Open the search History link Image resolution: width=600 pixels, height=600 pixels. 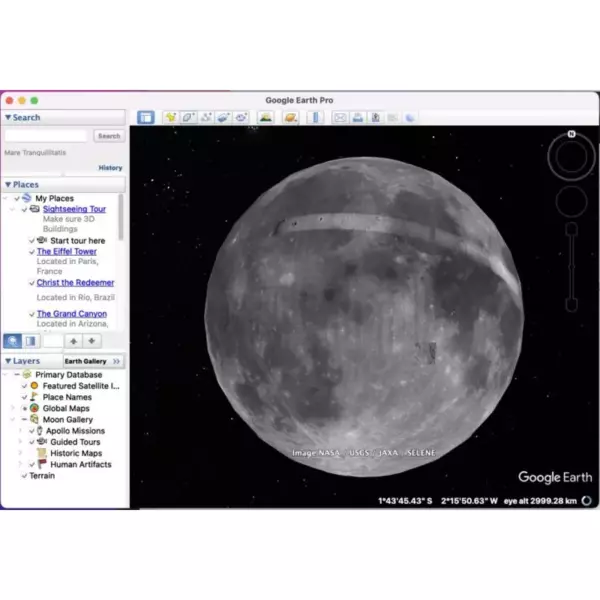click(x=110, y=168)
